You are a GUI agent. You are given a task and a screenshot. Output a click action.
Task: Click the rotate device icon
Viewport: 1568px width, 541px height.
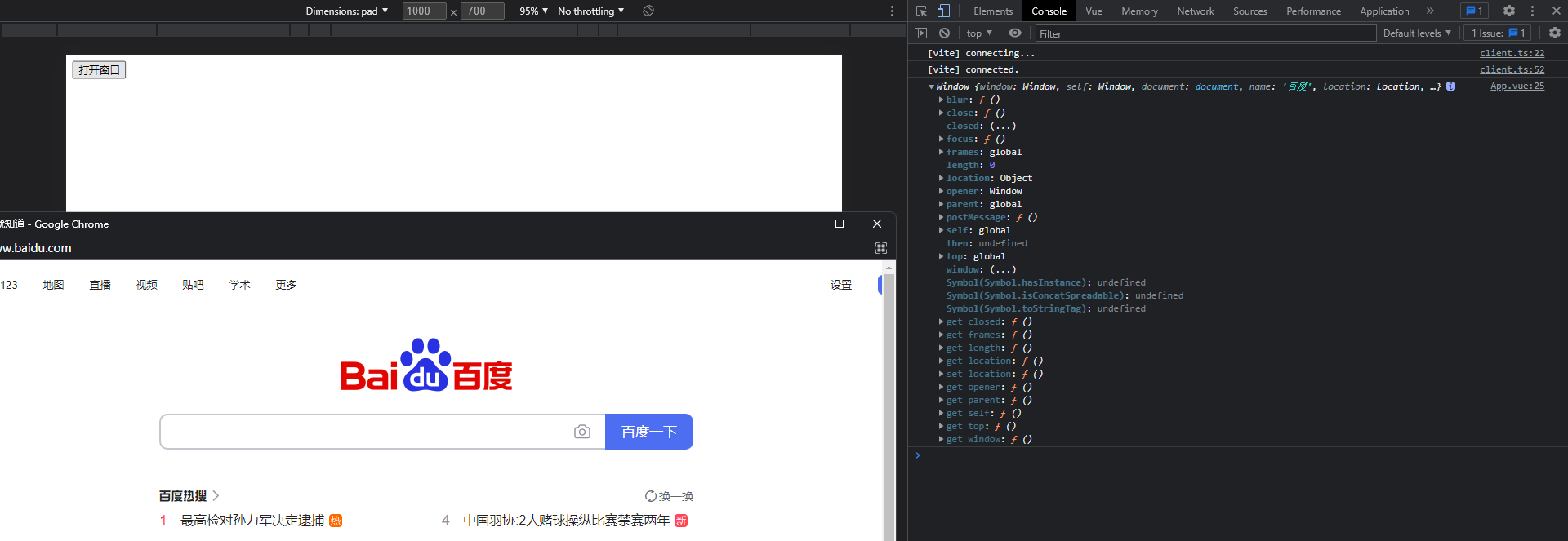point(648,11)
